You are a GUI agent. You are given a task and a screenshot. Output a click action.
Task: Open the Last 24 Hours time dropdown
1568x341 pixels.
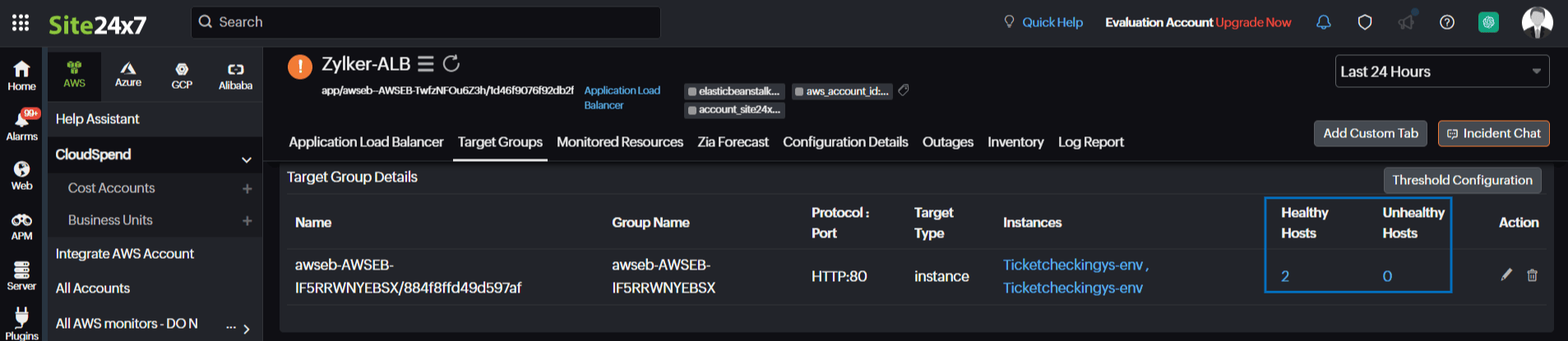[1441, 71]
